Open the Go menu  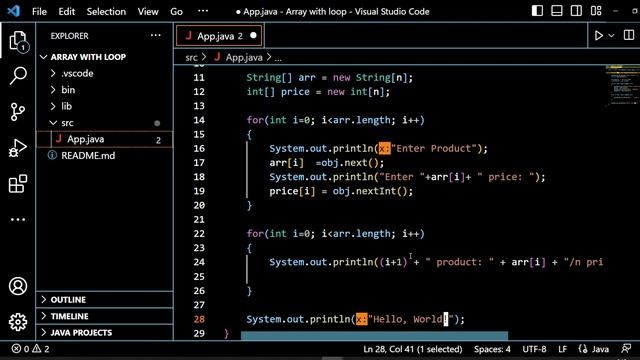[176, 11]
